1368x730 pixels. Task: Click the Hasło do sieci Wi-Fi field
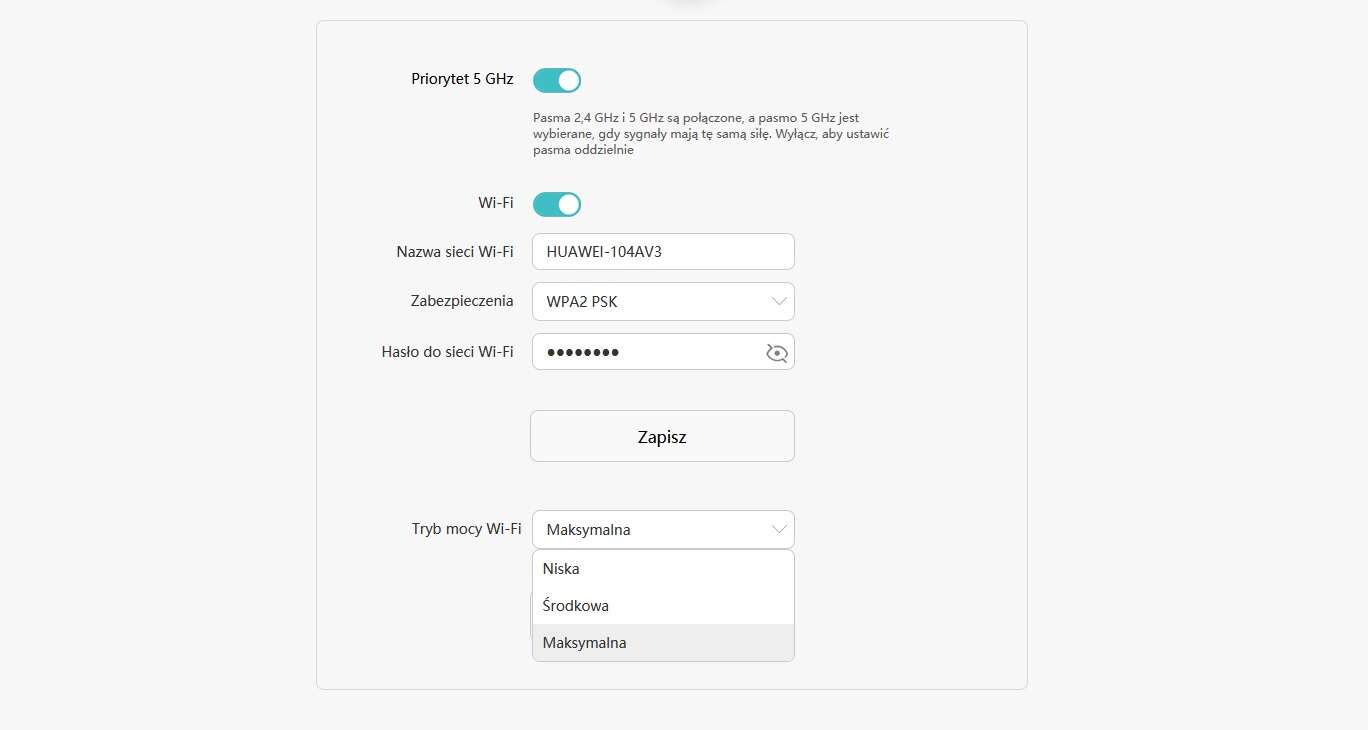tap(650, 352)
